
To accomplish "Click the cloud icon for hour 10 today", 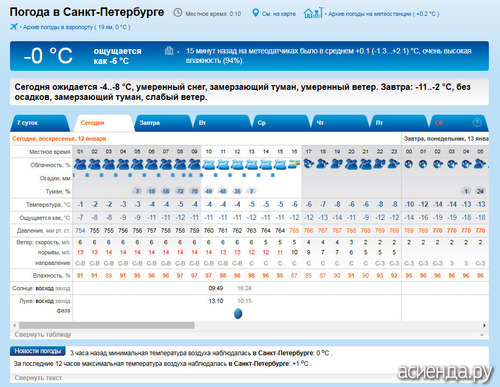I will (209, 164).
